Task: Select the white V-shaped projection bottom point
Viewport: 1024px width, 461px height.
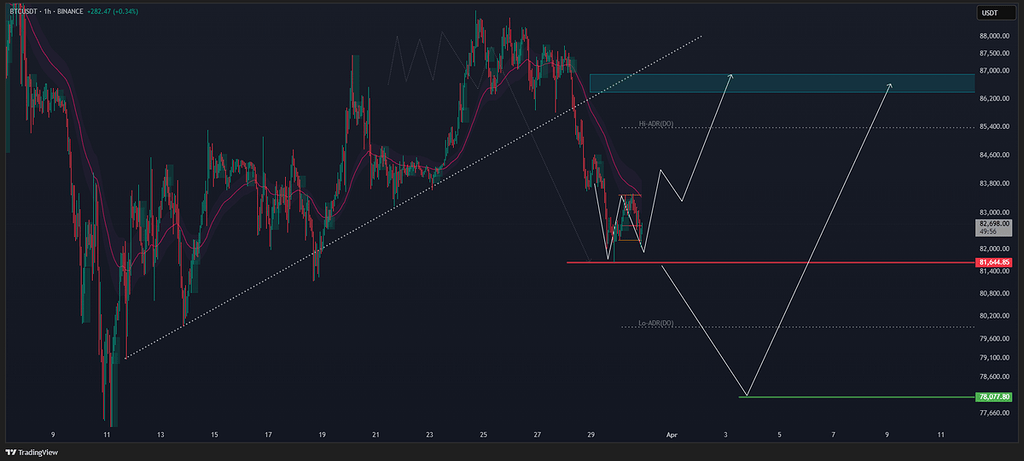Action: pyautogui.click(x=746, y=395)
